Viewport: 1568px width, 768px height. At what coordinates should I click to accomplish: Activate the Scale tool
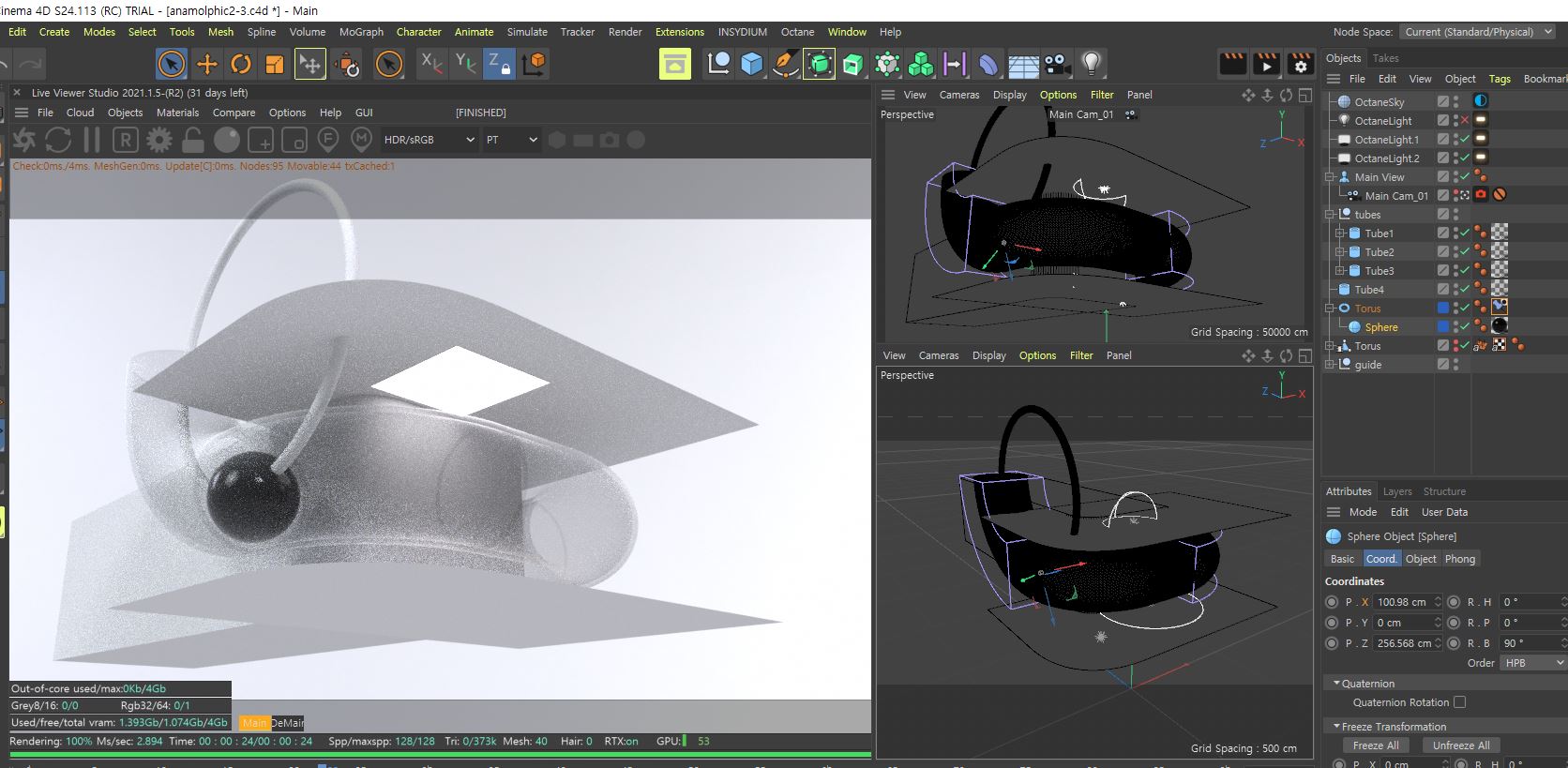click(x=275, y=64)
